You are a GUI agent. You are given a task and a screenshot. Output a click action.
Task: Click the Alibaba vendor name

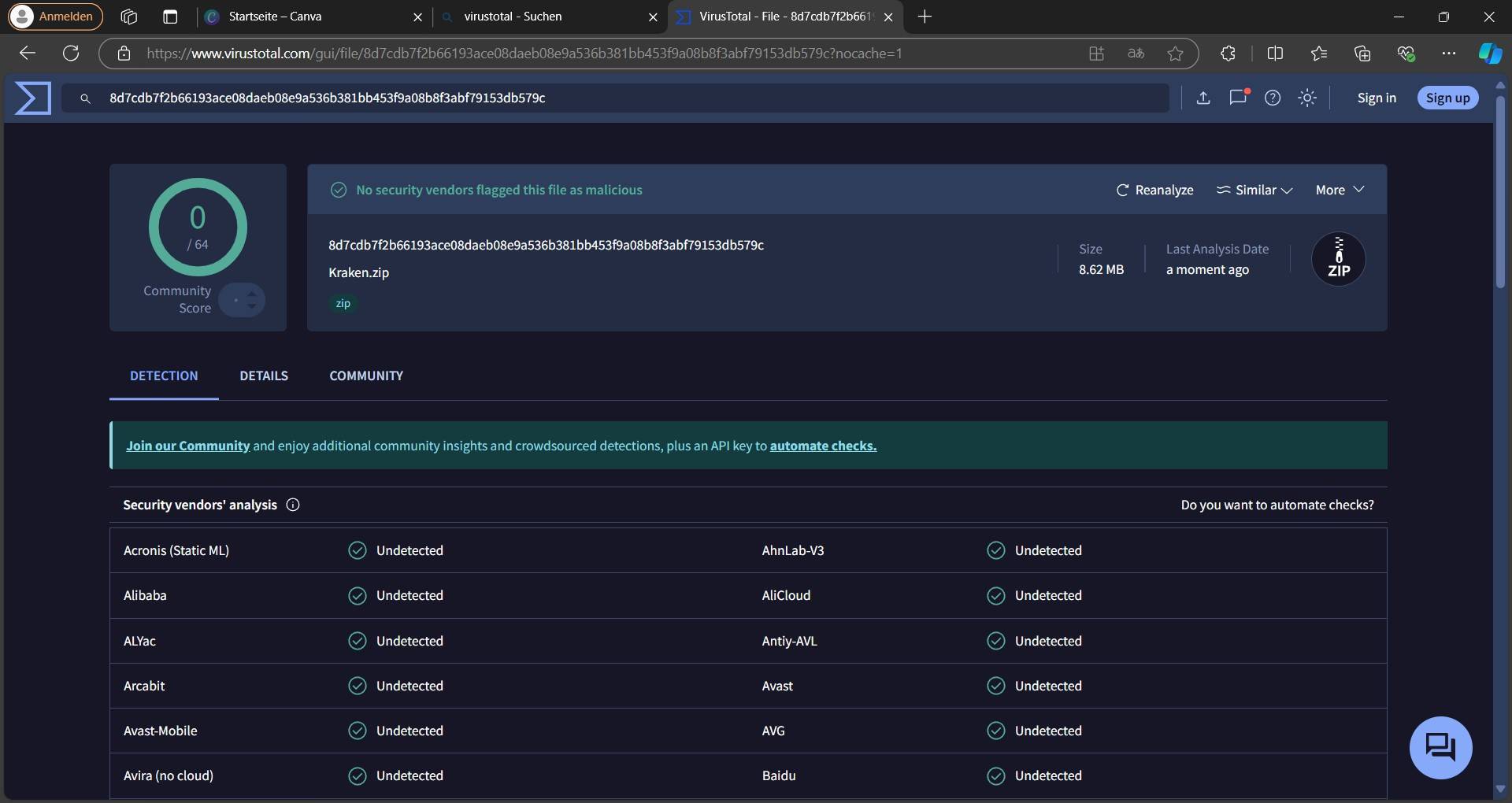coord(145,595)
